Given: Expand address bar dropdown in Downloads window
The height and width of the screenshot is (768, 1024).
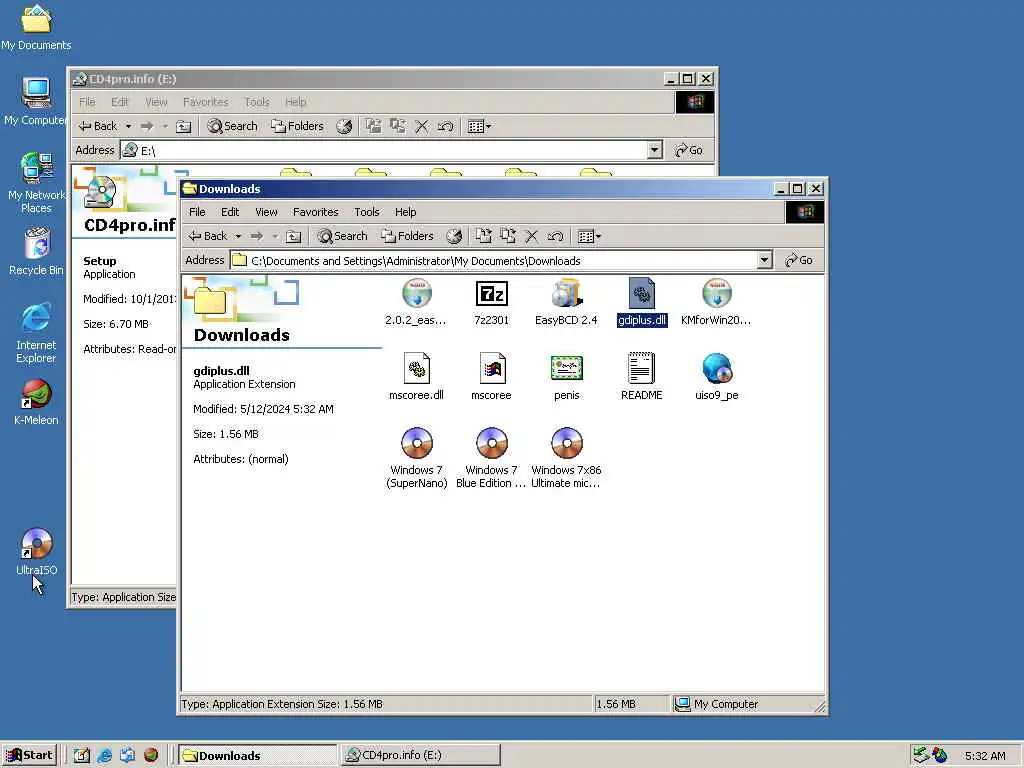Looking at the screenshot, I should pos(765,261).
